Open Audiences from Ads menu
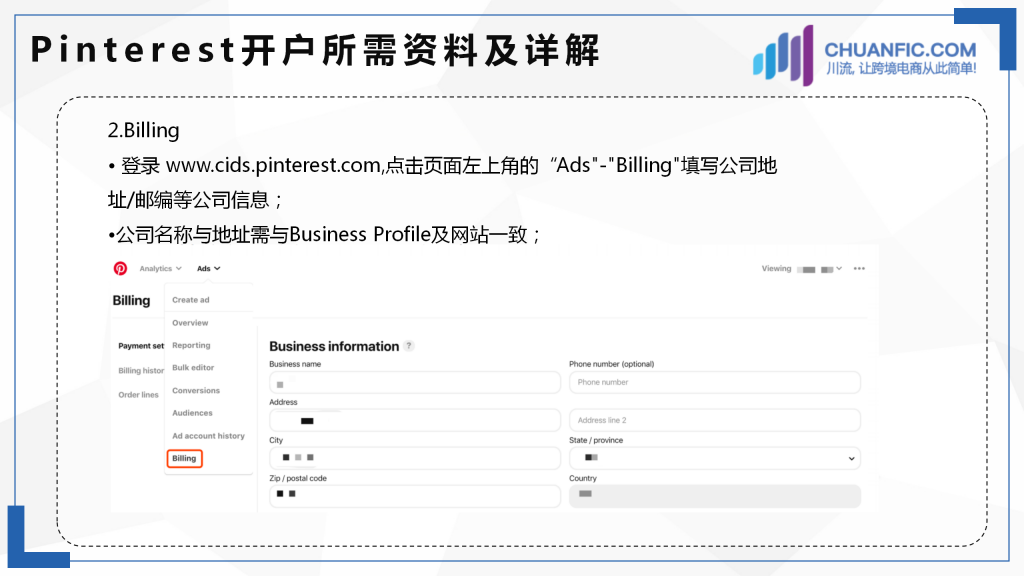1024x576 pixels. click(x=192, y=413)
